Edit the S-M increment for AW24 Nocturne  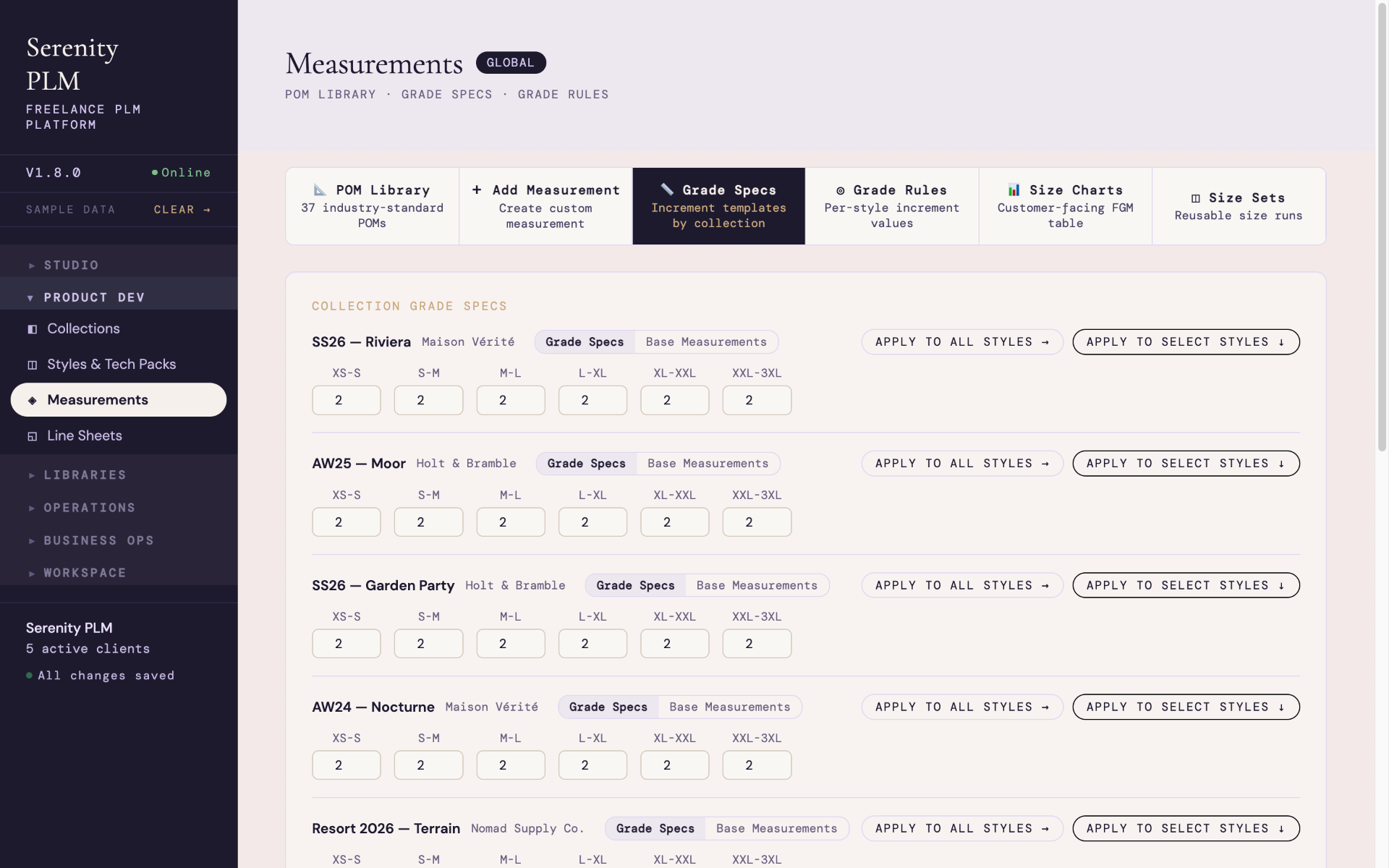tap(428, 765)
